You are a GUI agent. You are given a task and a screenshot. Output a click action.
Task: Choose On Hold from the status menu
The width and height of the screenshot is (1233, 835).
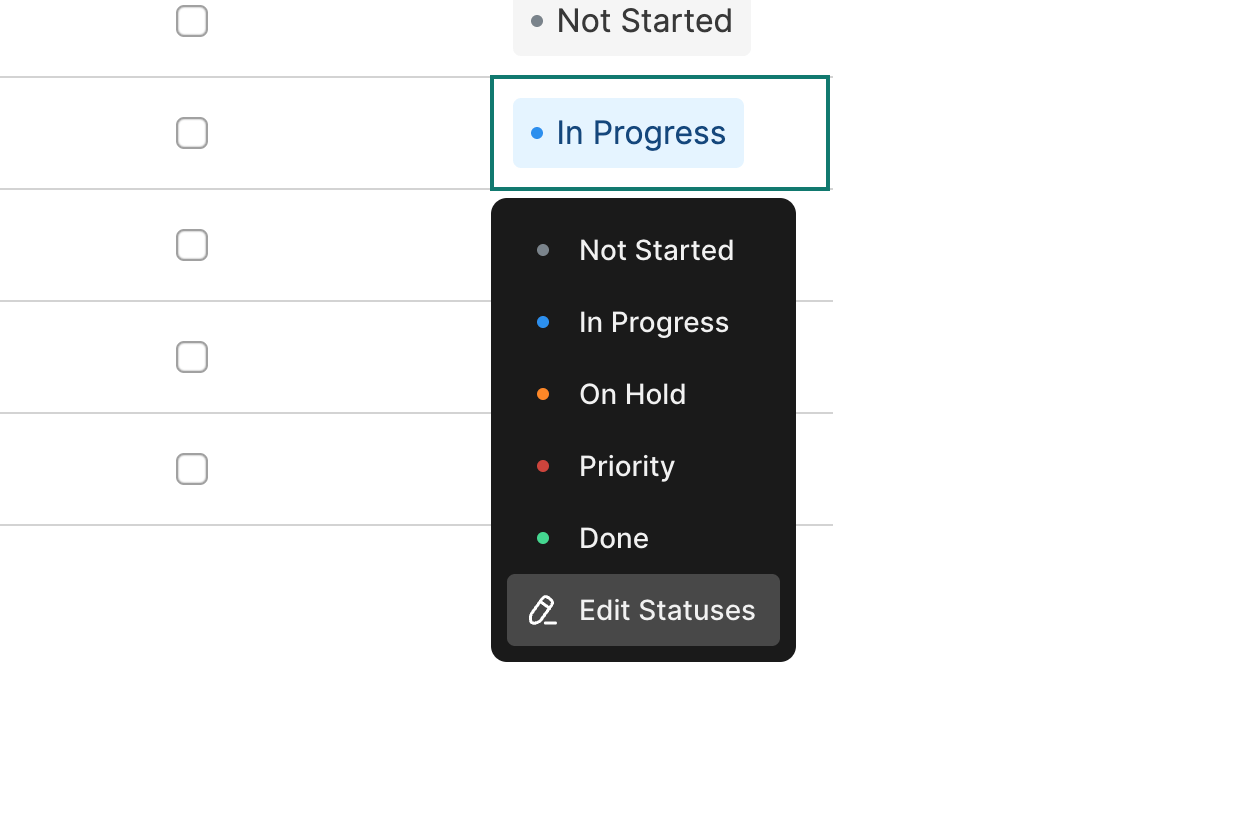coord(632,394)
